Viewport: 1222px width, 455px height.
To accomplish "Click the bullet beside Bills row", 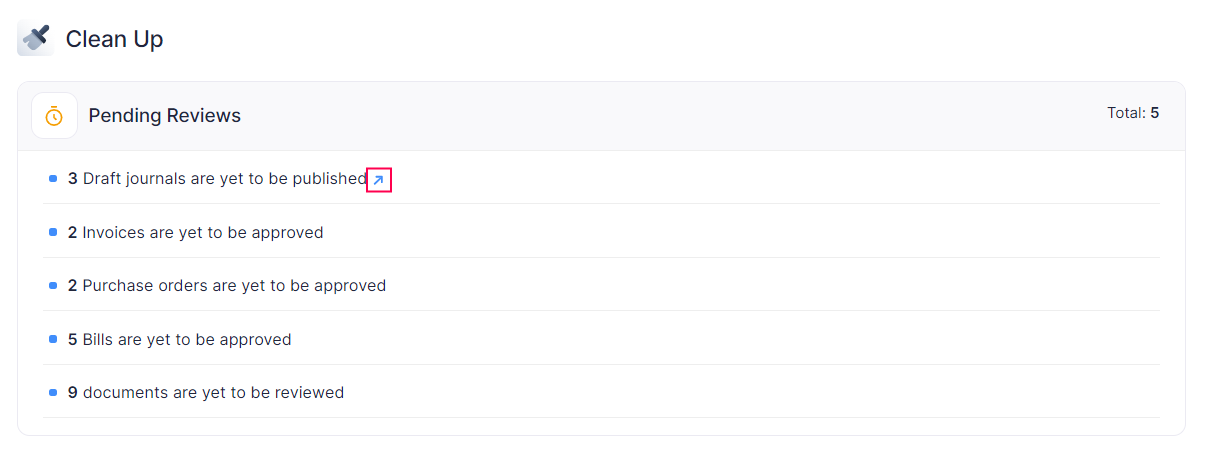I will point(53,339).
